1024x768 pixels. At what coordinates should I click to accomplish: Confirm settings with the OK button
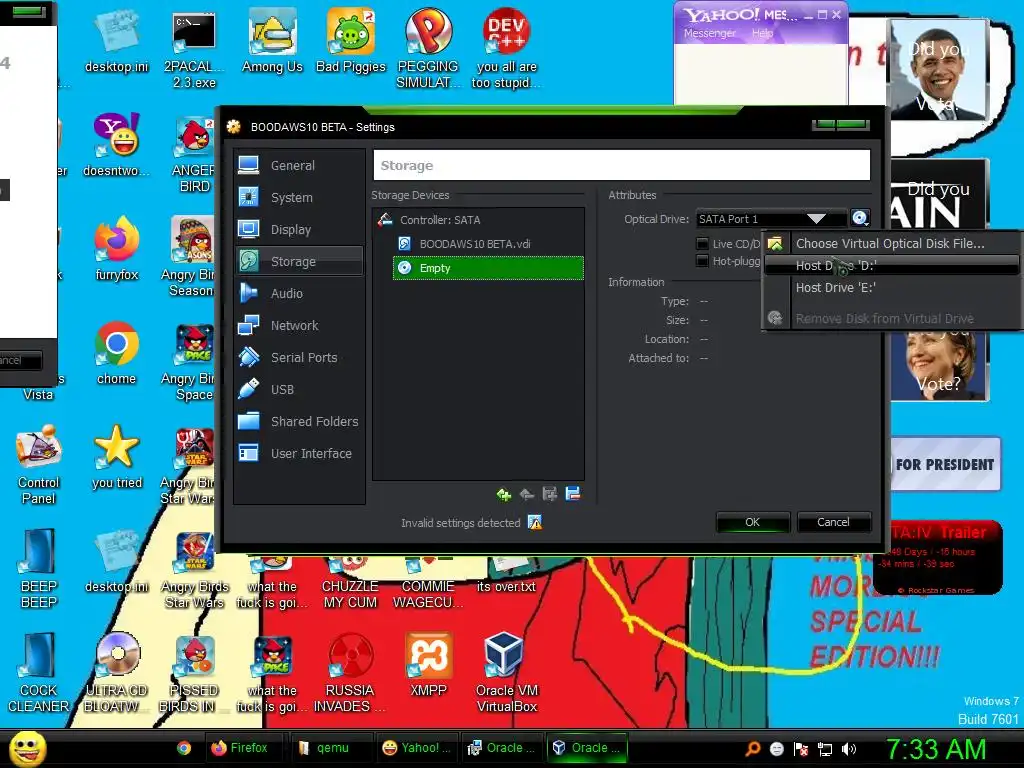click(x=752, y=522)
